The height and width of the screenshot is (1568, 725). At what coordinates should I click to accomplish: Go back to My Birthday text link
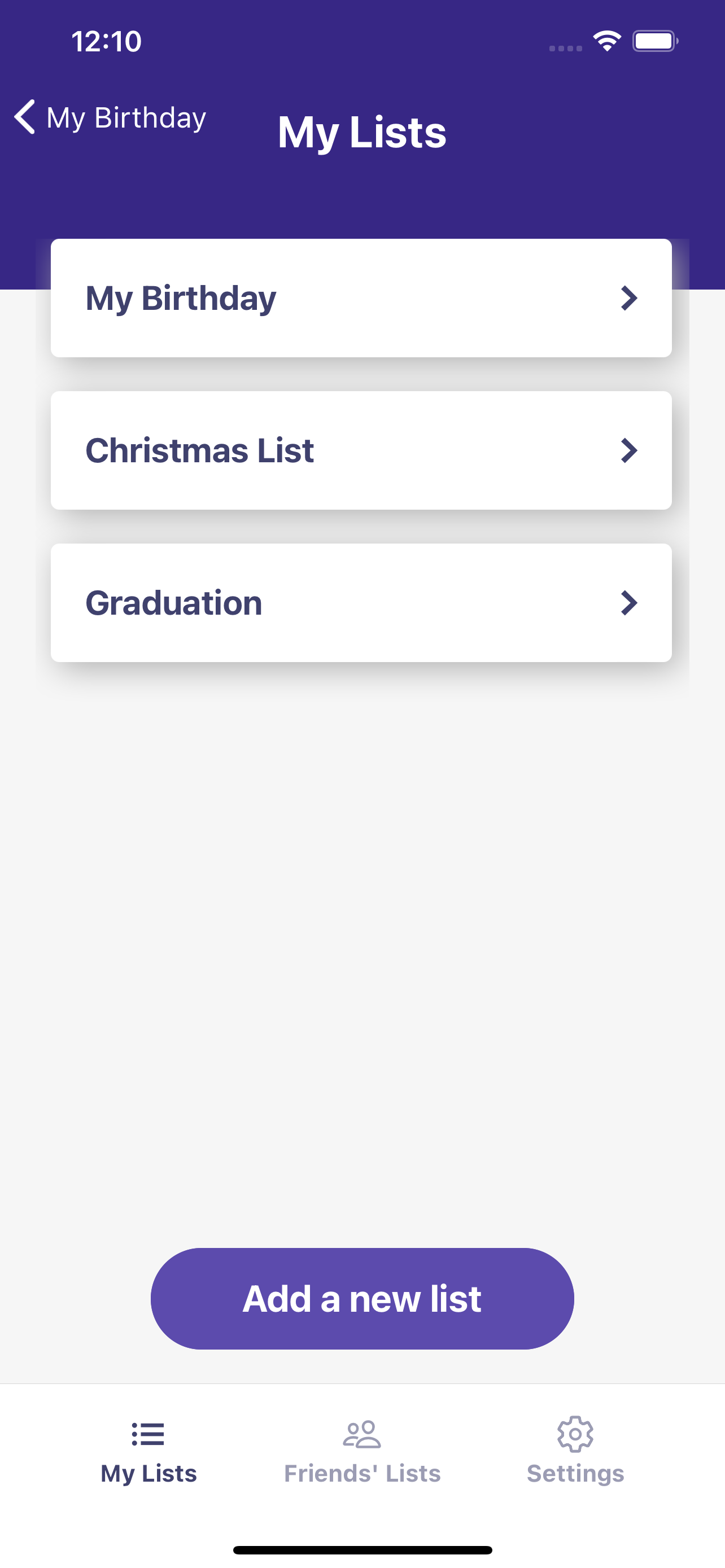(126, 117)
